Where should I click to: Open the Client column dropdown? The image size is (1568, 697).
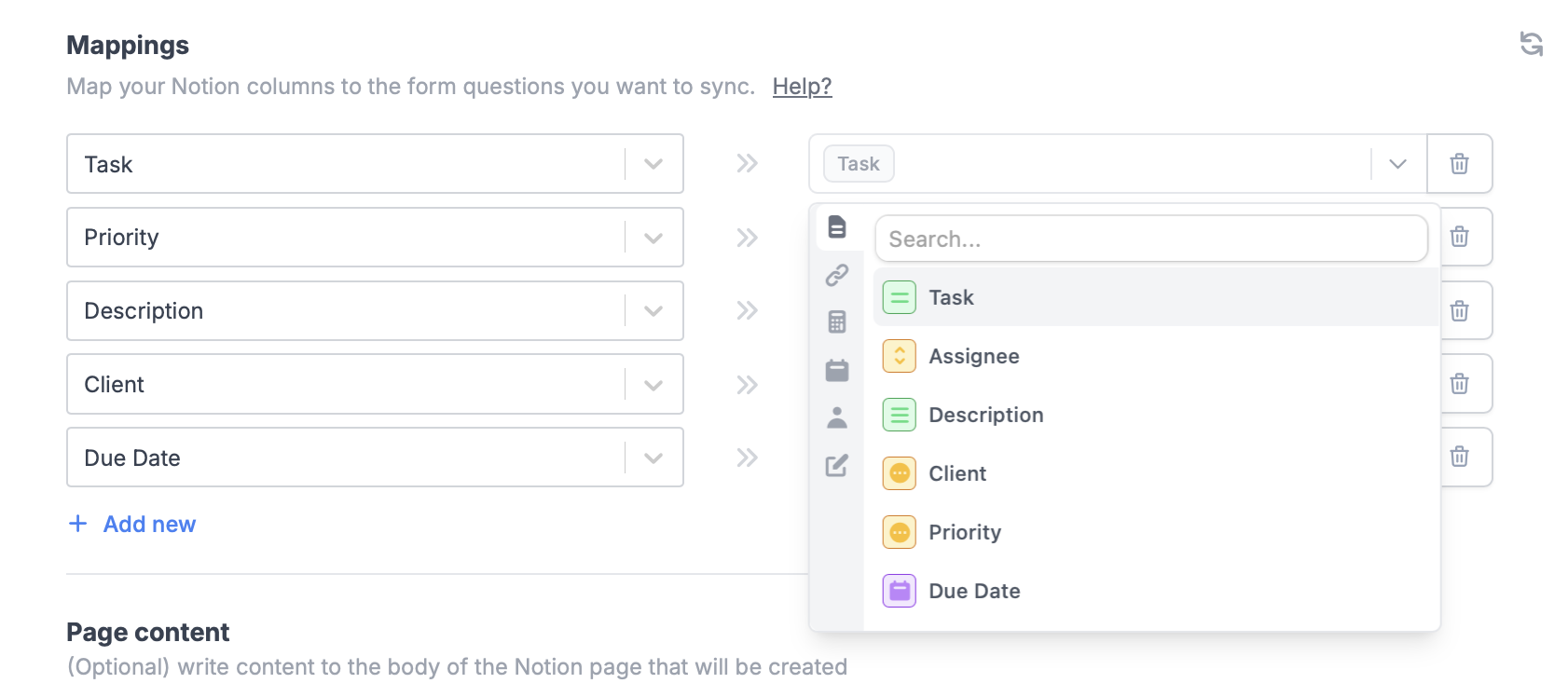(x=653, y=385)
